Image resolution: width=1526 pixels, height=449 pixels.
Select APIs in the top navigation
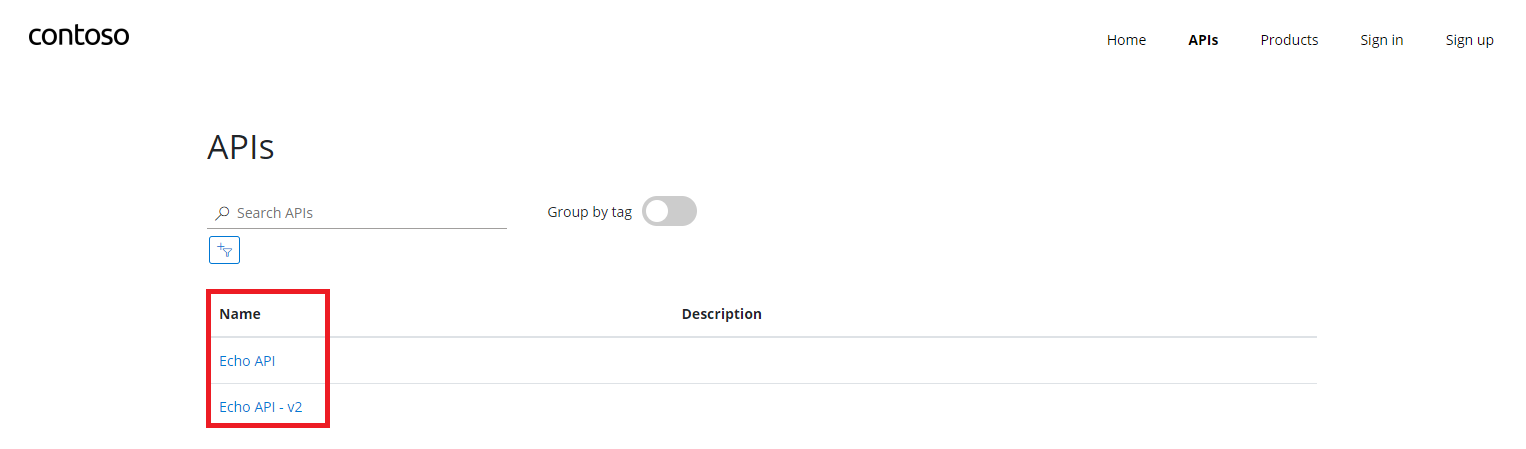1203,40
